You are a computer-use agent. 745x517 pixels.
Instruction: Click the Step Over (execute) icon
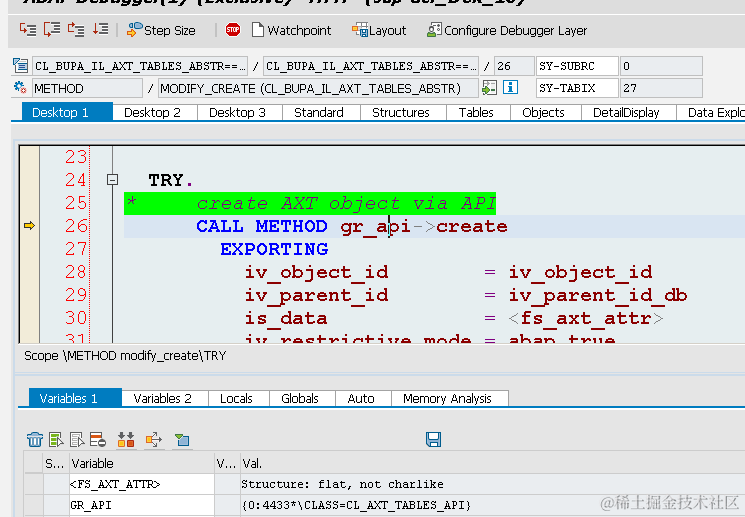click(x=52, y=29)
